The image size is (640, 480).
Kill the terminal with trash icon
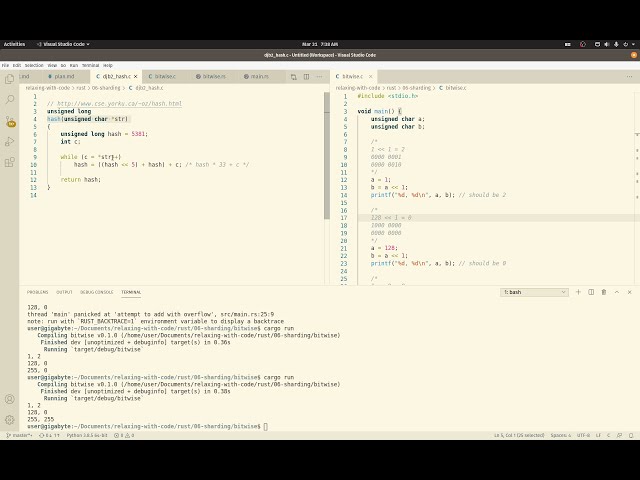pos(604,292)
